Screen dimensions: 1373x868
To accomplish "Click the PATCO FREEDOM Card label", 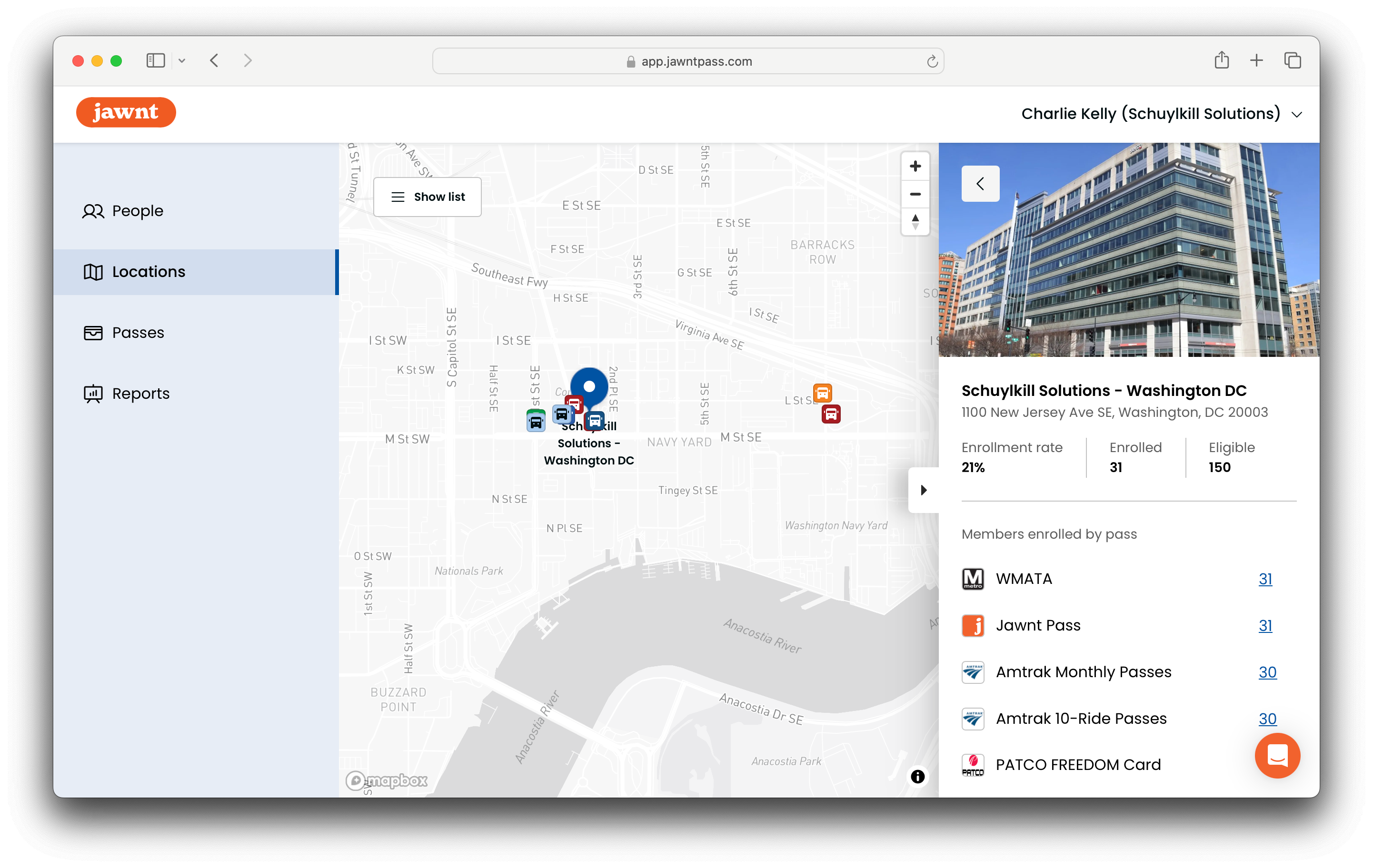I will tap(1078, 765).
